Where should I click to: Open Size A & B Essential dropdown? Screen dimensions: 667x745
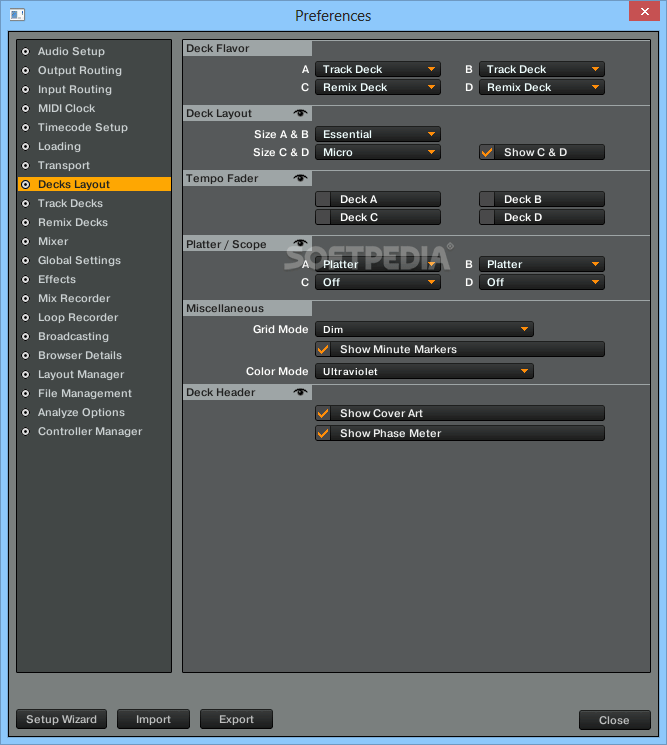(378, 134)
